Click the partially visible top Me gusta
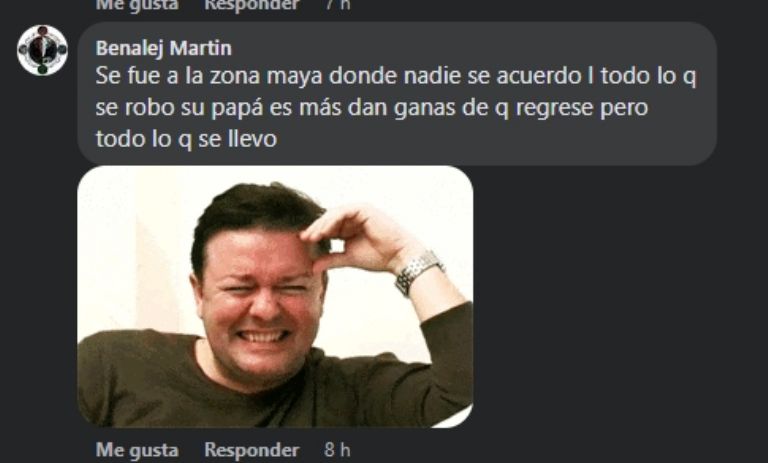768x463 pixels. click(137, 5)
